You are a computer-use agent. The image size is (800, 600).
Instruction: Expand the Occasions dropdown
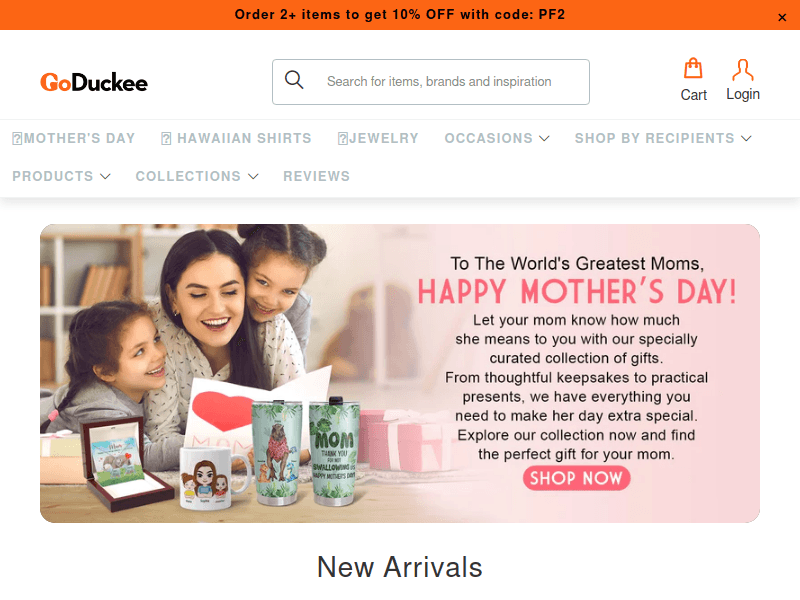544,138
